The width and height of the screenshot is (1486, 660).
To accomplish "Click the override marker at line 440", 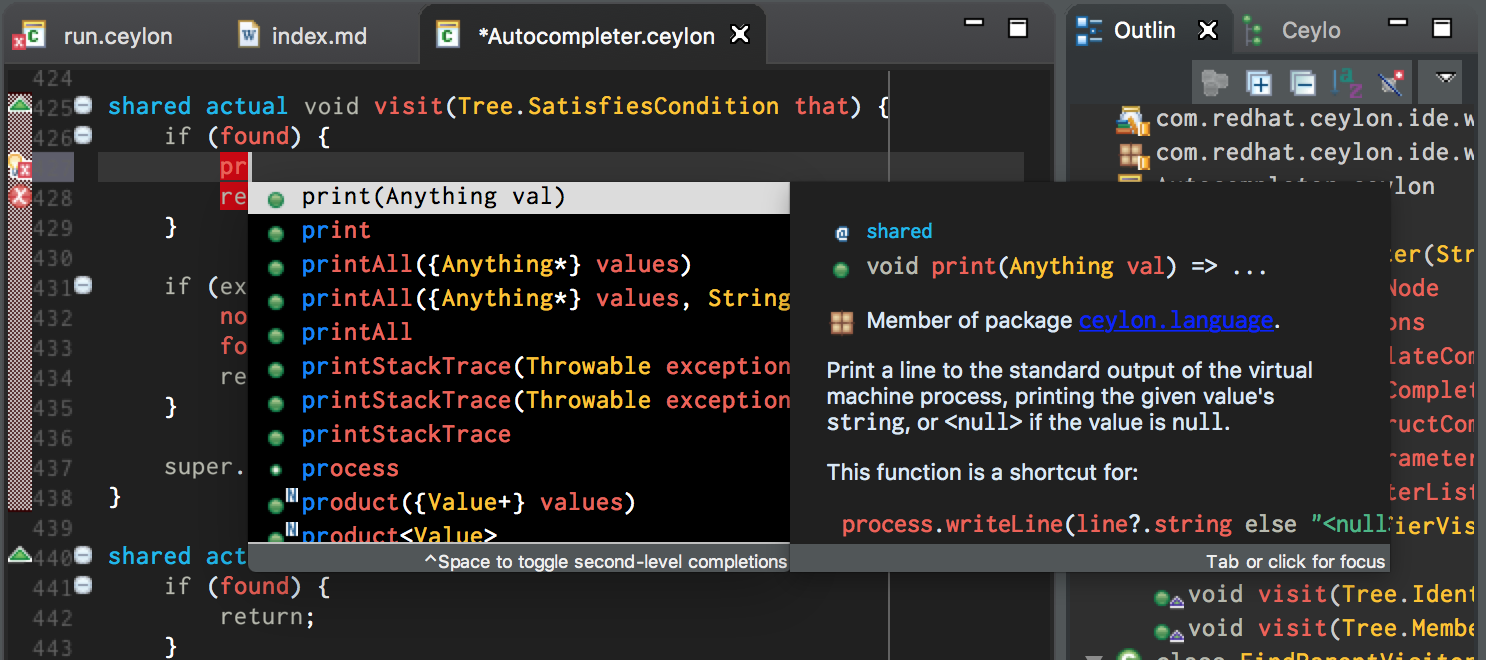I will 20,554.
